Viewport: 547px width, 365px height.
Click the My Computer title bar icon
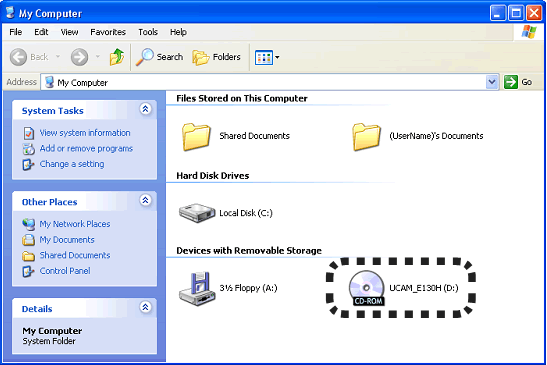pos(10,13)
